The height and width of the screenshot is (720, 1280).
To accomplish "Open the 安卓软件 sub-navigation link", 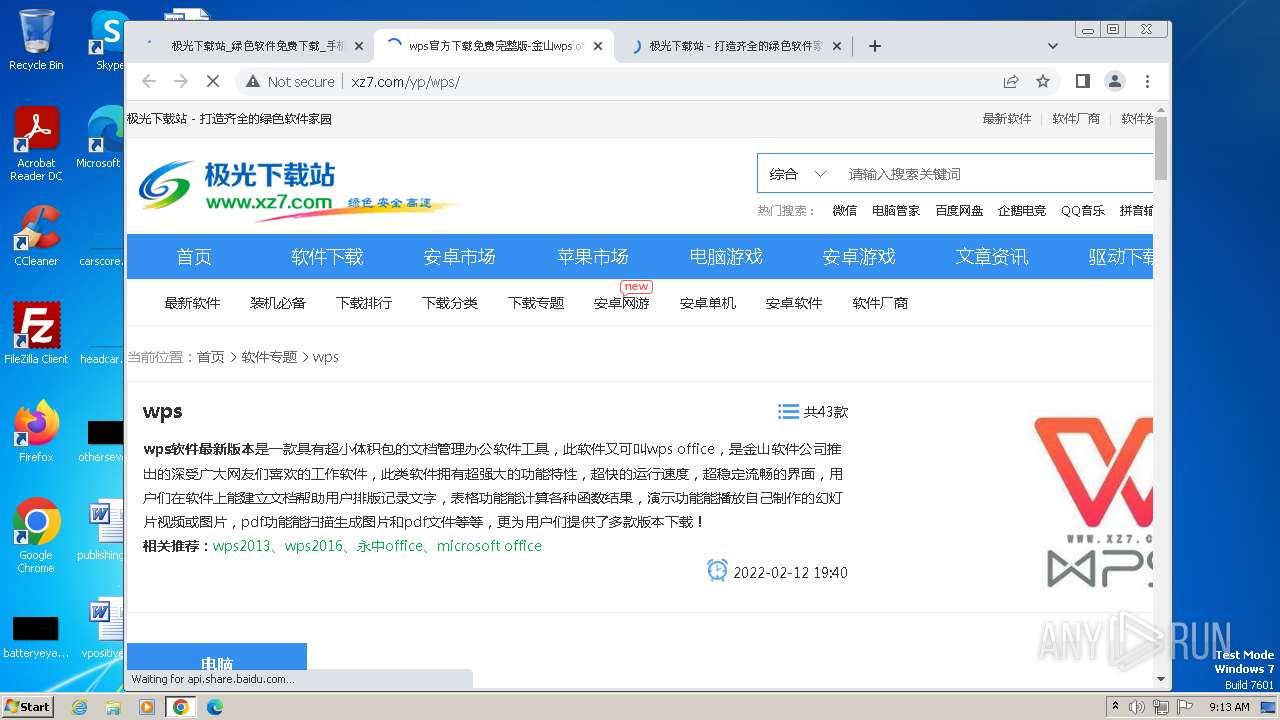I will [794, 303].
